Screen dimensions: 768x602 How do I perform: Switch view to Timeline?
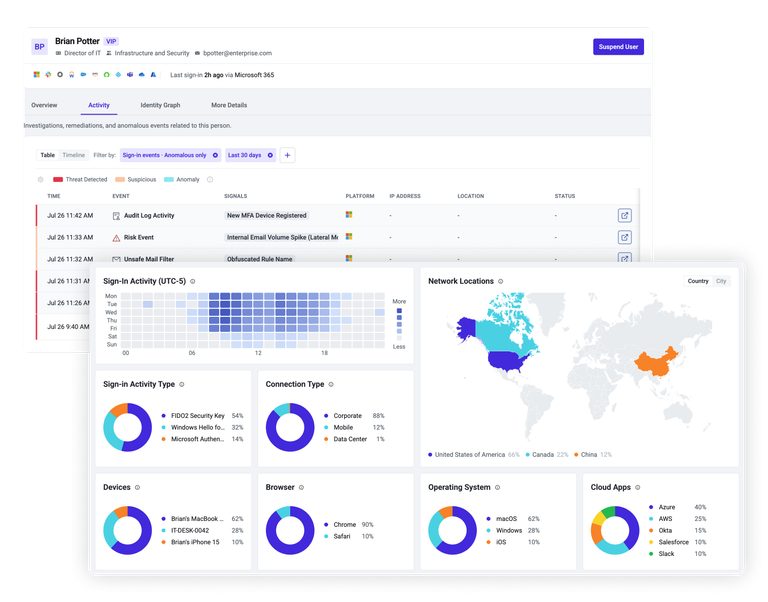[x=73, y=155]
